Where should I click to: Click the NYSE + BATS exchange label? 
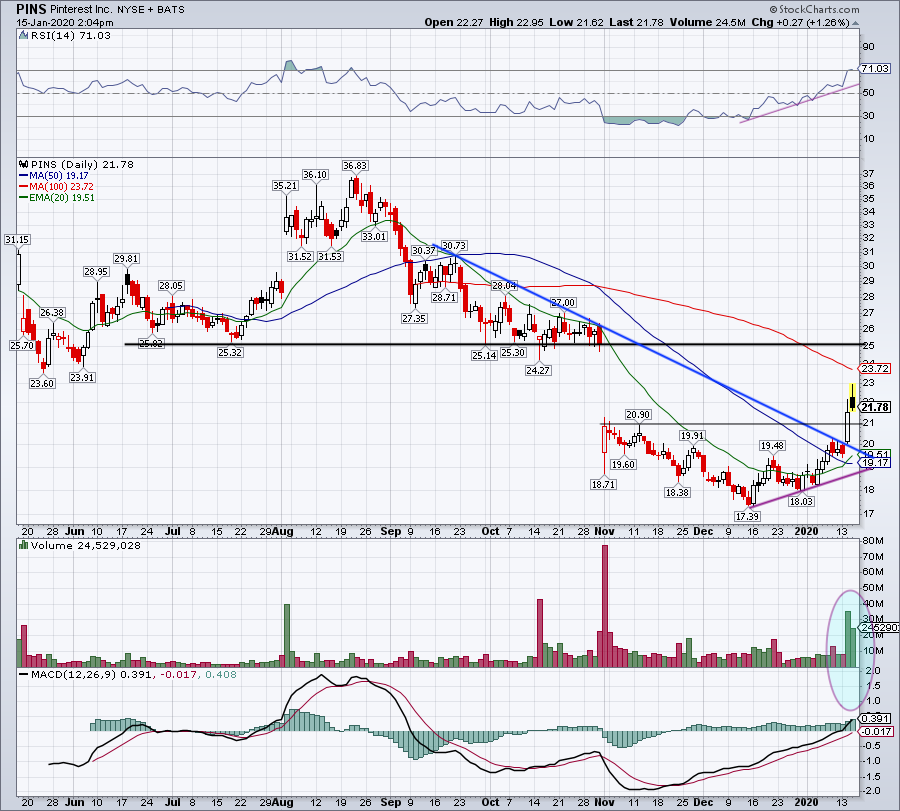(x=151, y=10)
